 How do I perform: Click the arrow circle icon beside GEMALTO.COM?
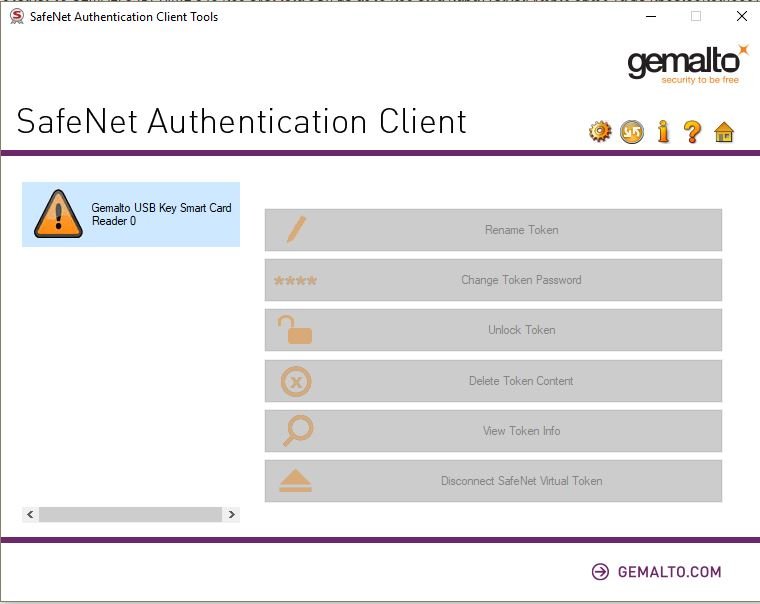(x=600, y=572)
